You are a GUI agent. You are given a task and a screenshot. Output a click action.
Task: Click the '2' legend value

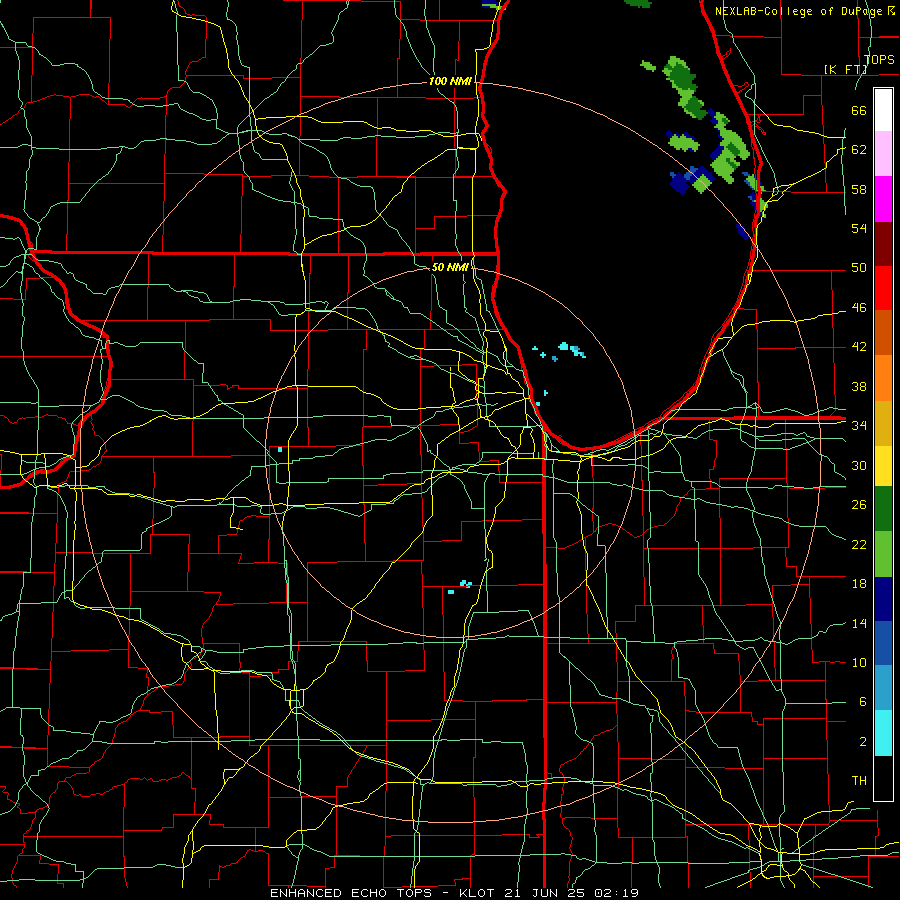click(862, 742)
